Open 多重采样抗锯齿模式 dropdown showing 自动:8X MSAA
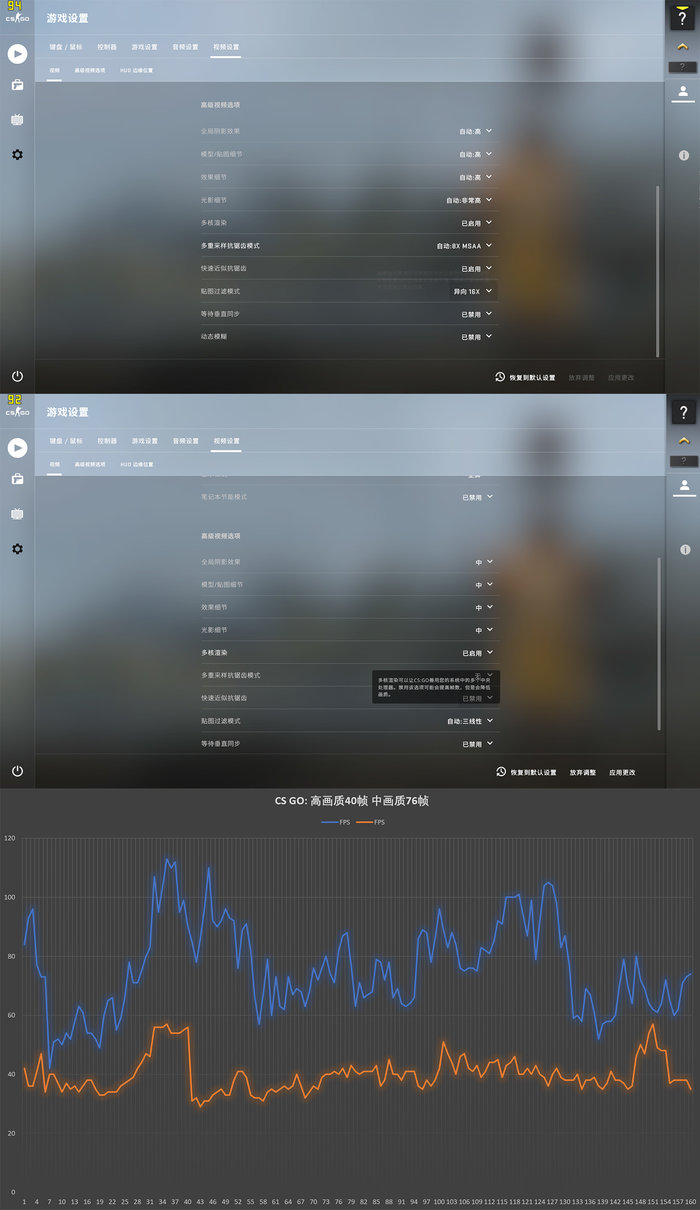The height and width of the screenshot is (1210, 700). click(x=465, y=245)
